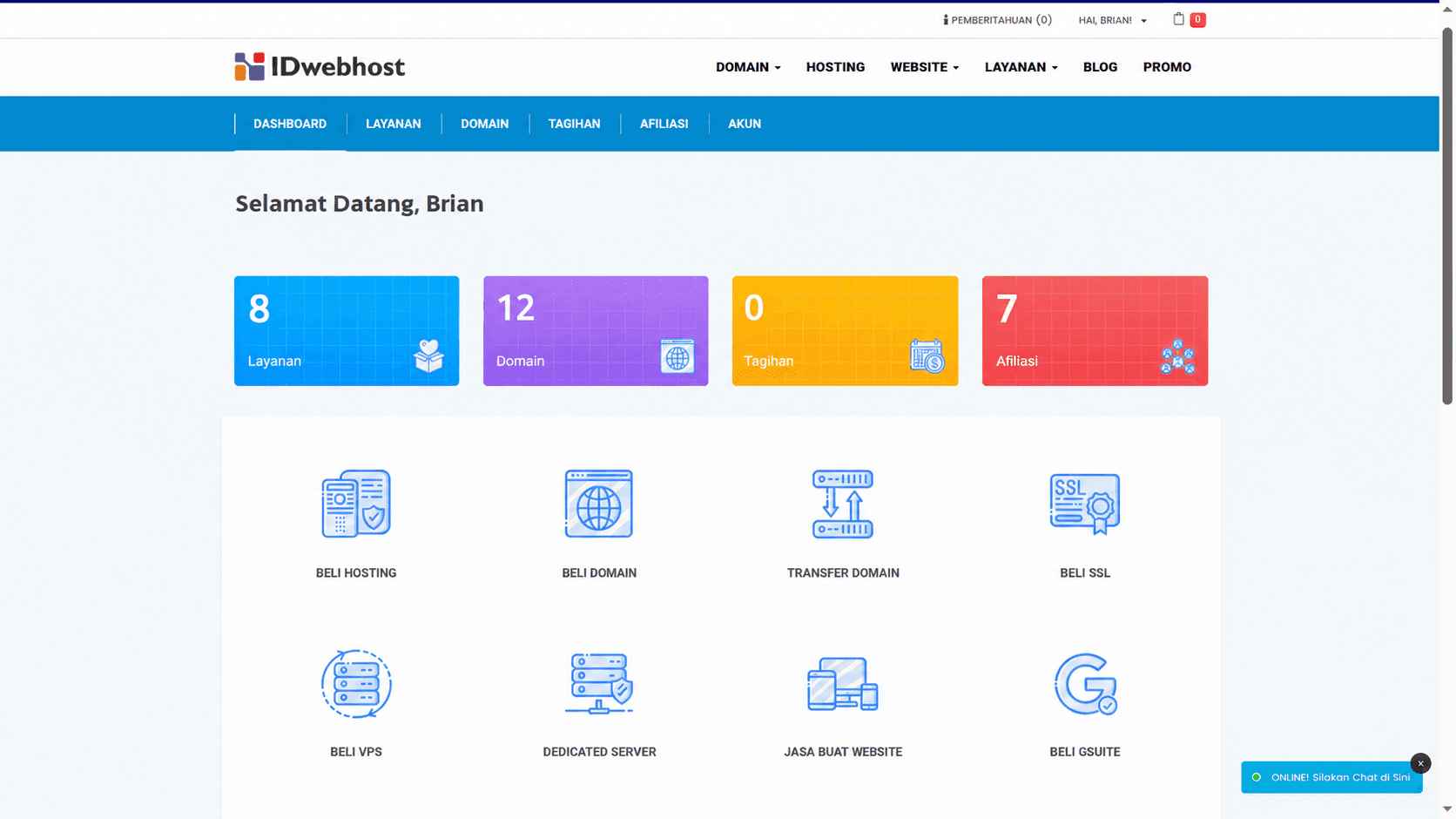Click the Jasa Buat Website devices icon
Screen dimensions: 1456x819
[843, 684]
